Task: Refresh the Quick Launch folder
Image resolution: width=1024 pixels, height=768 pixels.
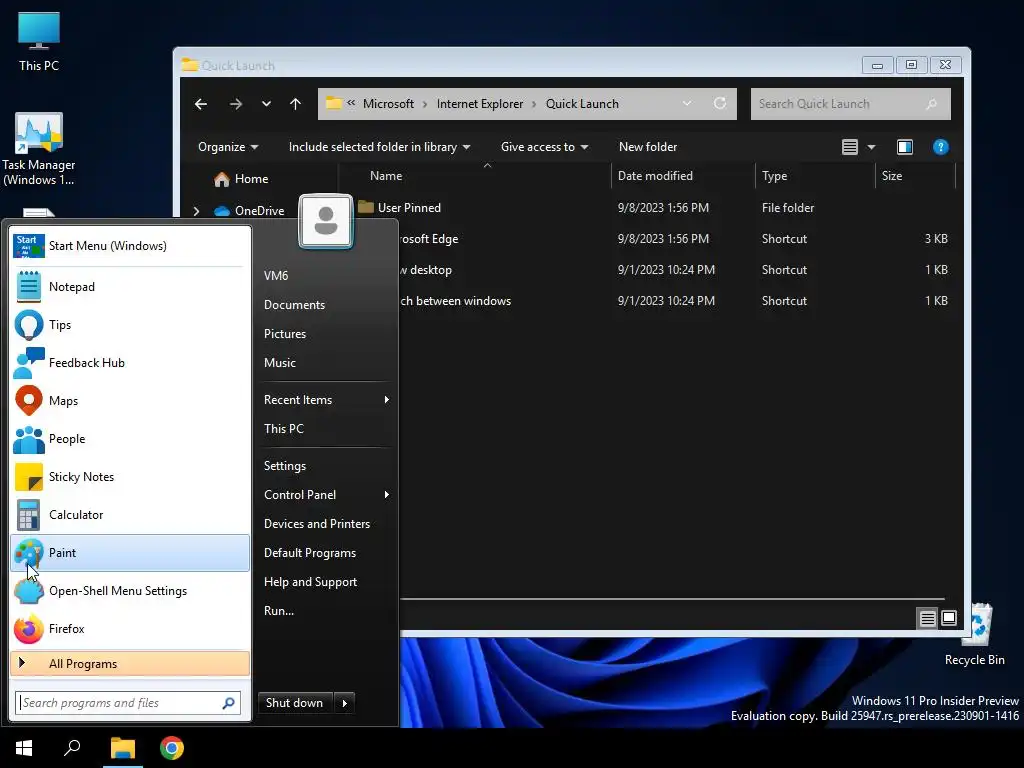Action: point(720,103)
